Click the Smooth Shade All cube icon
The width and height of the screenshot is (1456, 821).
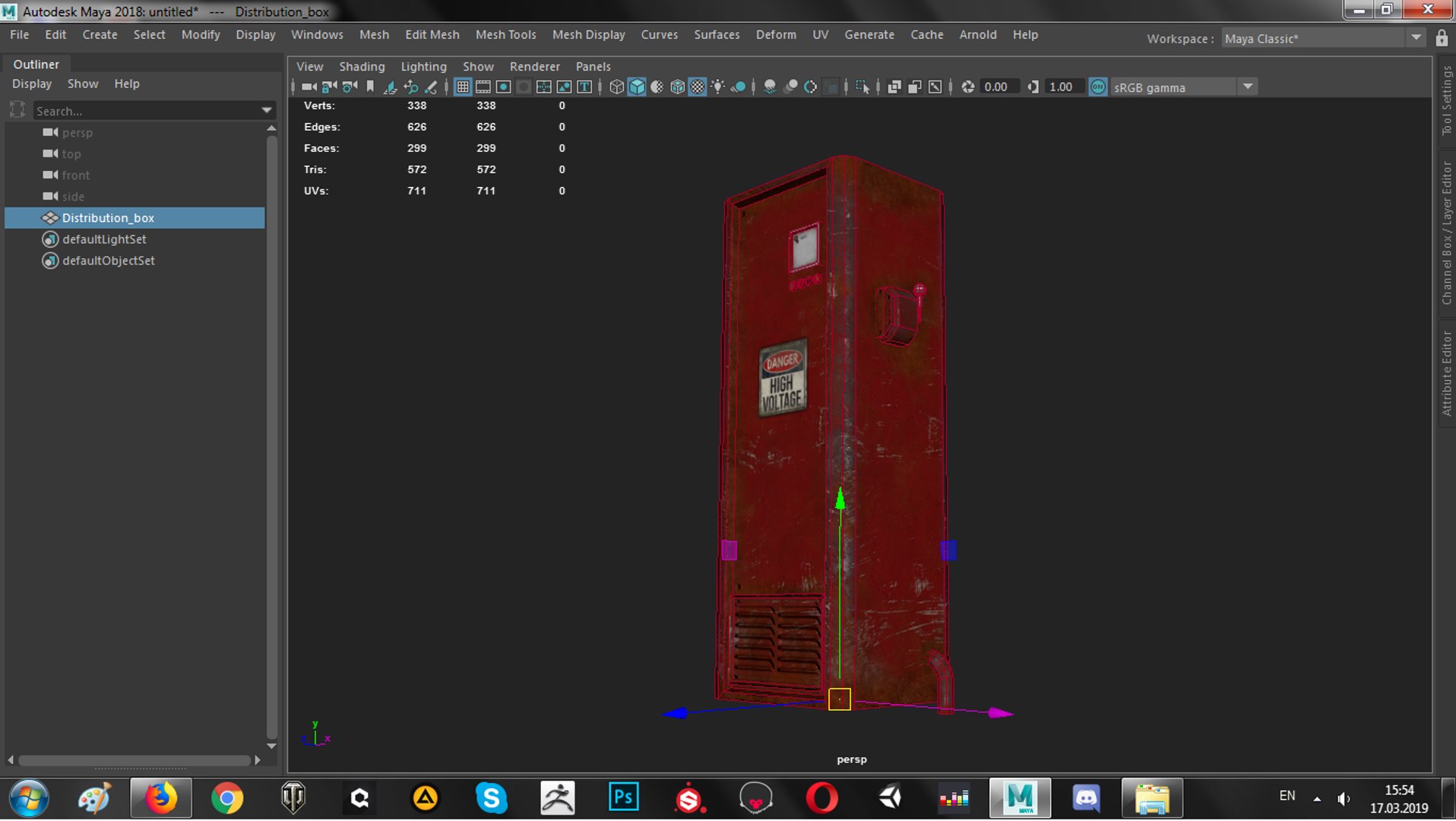pos(637,87)
